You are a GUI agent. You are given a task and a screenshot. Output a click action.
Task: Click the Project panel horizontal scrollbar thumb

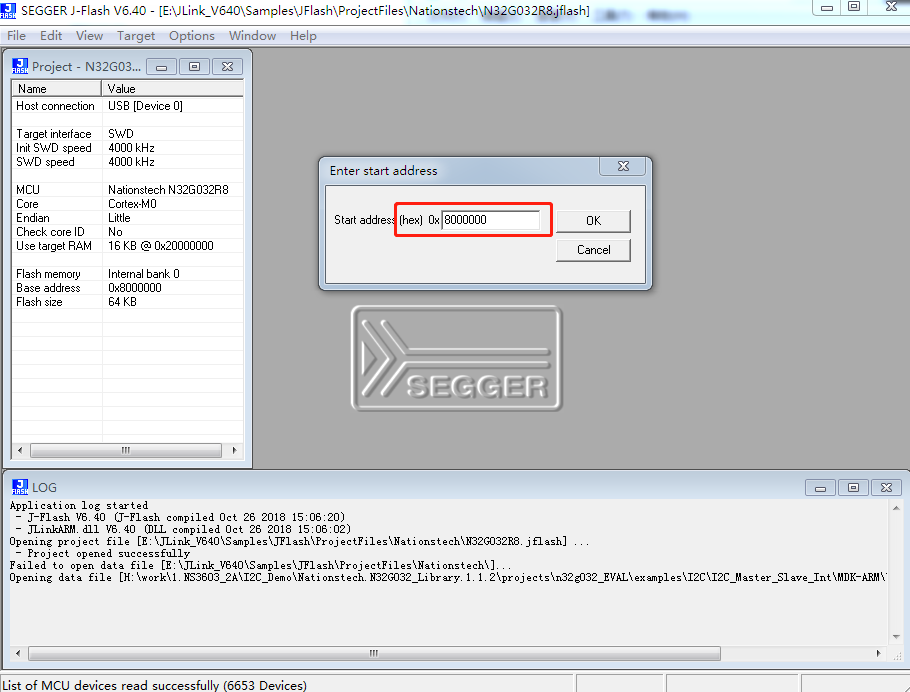tap(126, 450)
